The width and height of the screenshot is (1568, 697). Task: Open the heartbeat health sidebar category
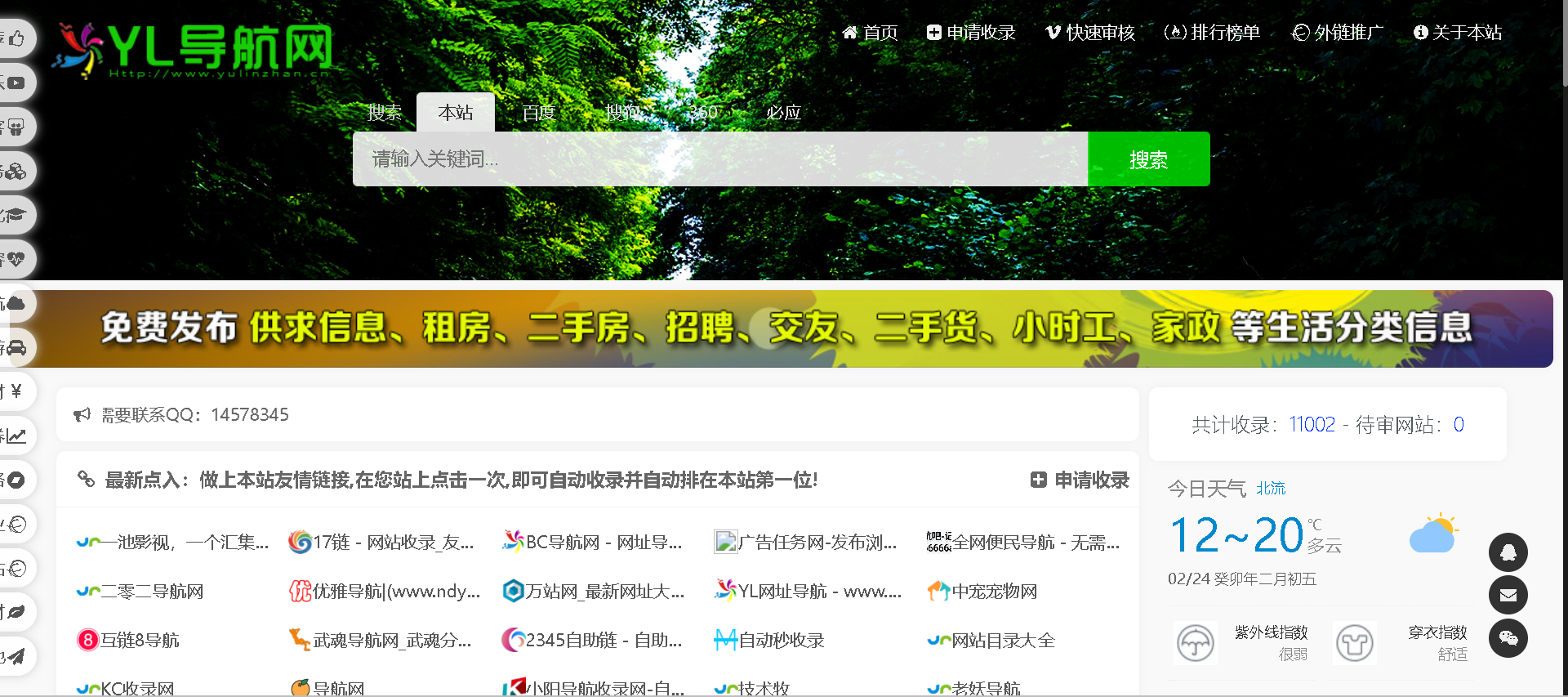16,259
